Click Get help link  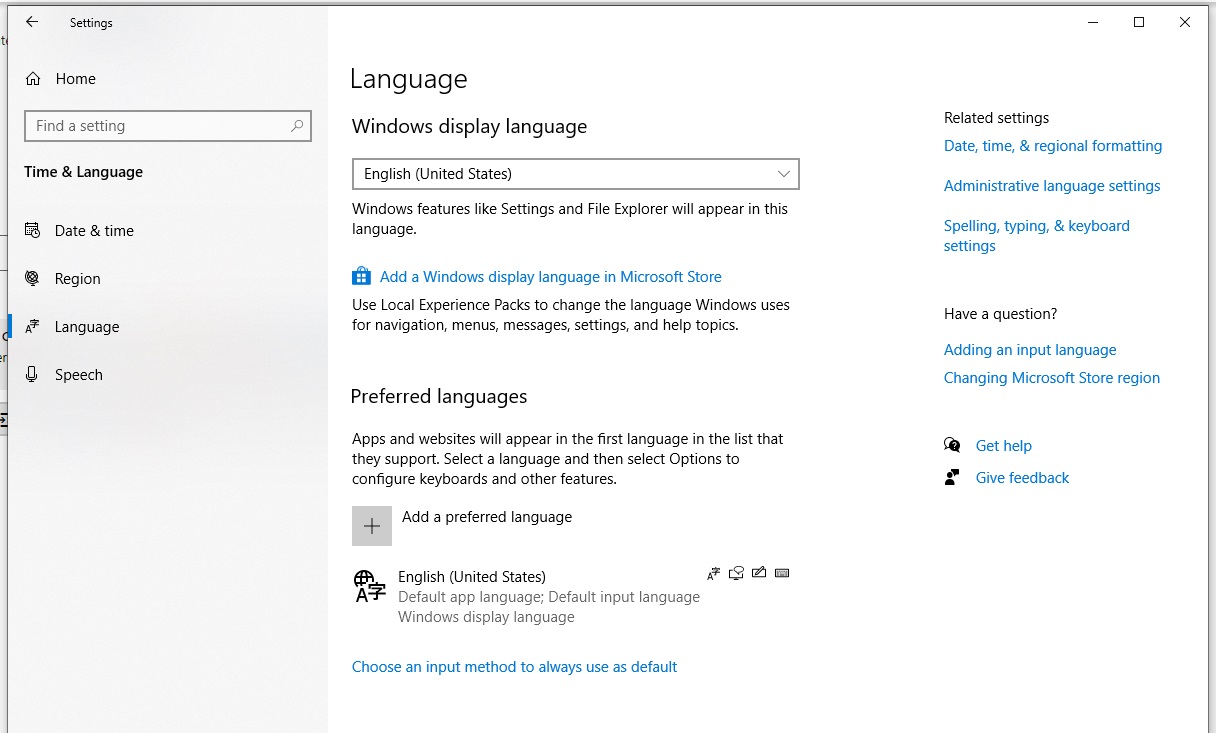pos(1004,446)
